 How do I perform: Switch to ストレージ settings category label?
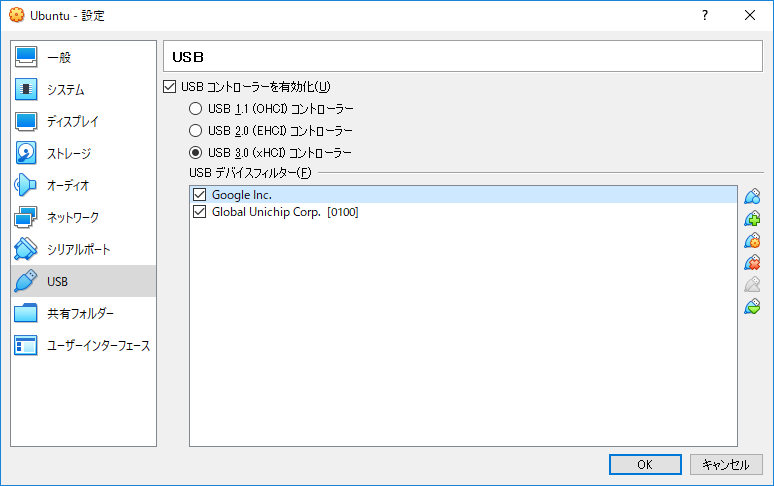click(x=69, y=153)
